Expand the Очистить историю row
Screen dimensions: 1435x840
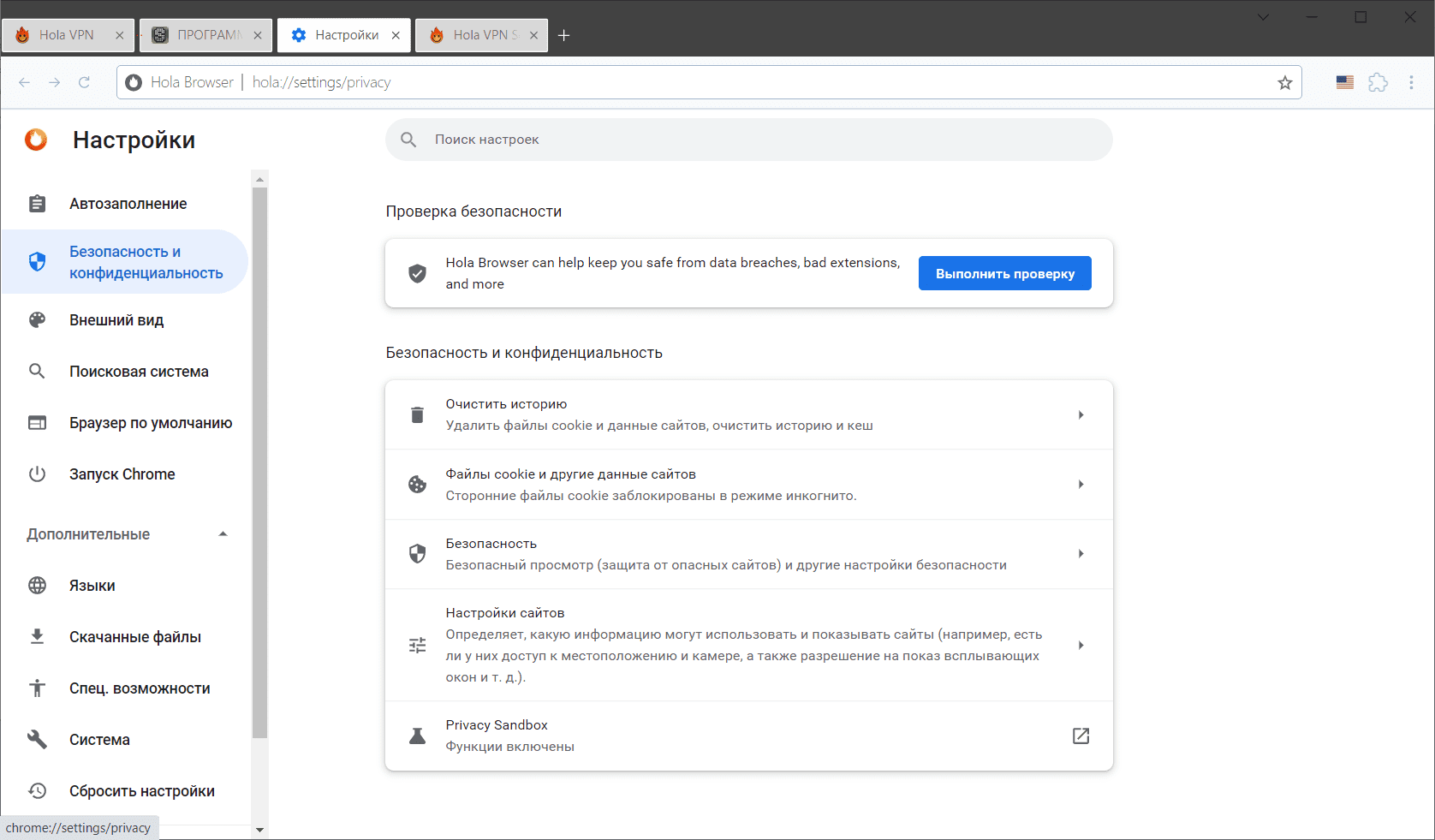(1081, 415)
